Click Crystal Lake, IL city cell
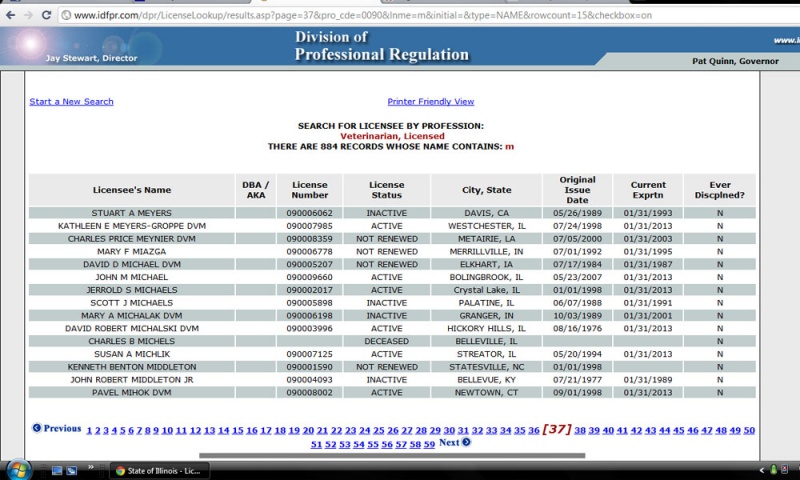Screen dimensions: 800x480 click(486, 290)
